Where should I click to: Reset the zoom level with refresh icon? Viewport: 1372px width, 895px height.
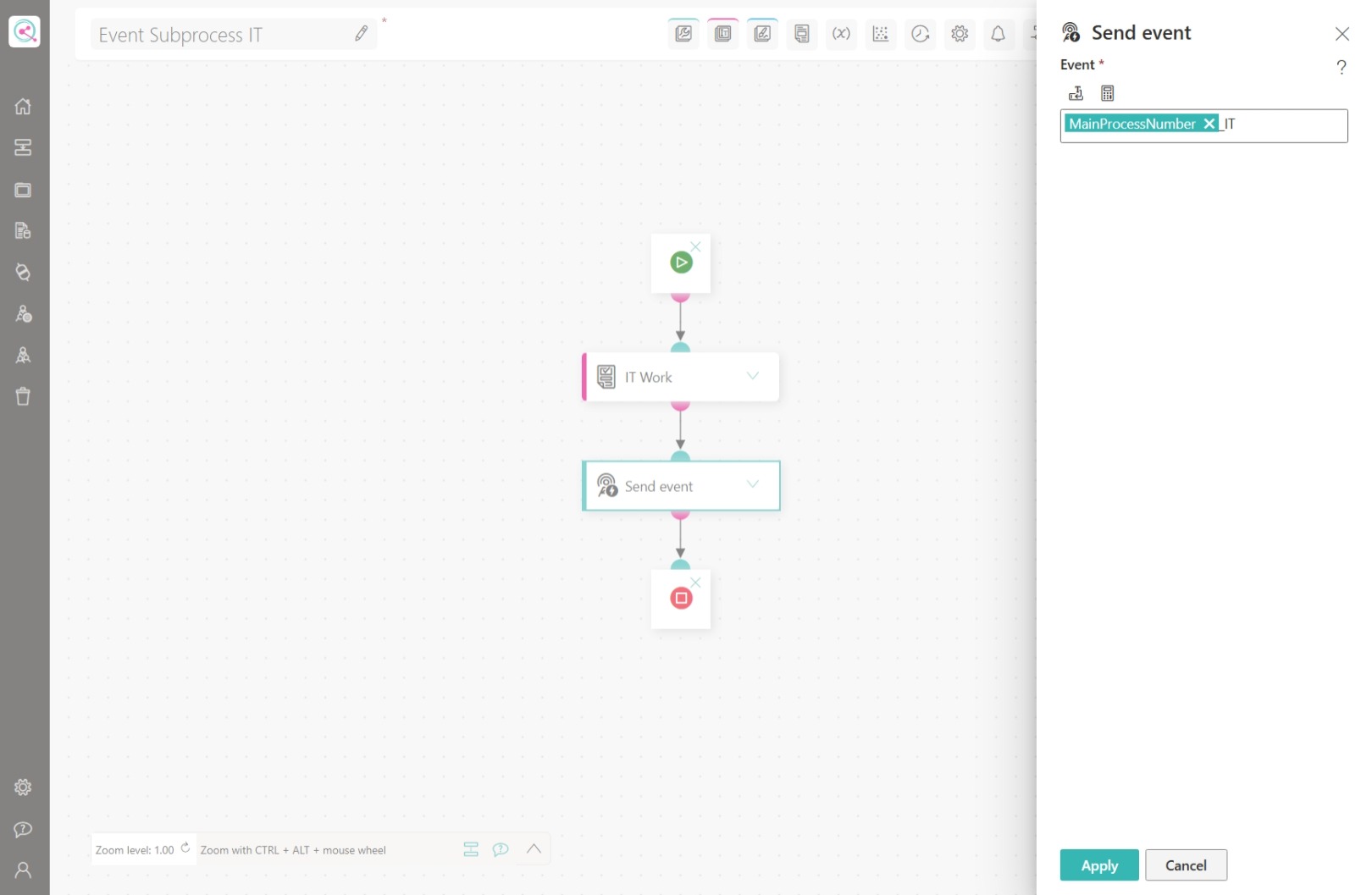coord(185,848)
